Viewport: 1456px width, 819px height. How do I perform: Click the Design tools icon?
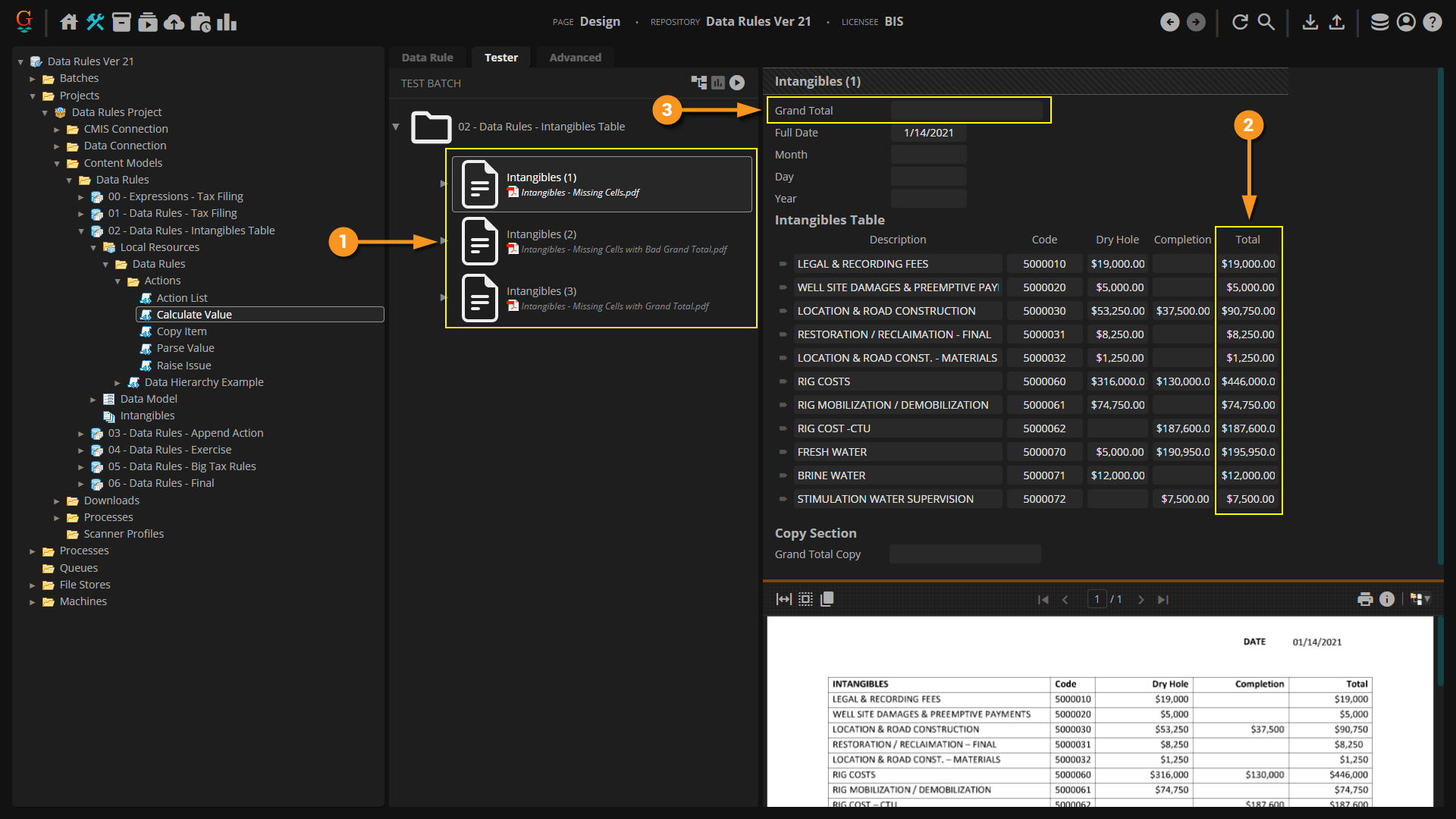click(x=96, y=22)
